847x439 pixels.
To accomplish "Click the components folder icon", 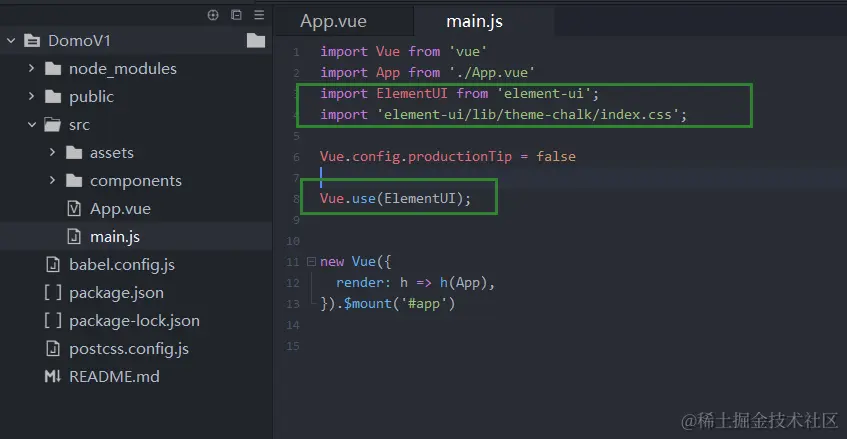I will pos(74,181).
